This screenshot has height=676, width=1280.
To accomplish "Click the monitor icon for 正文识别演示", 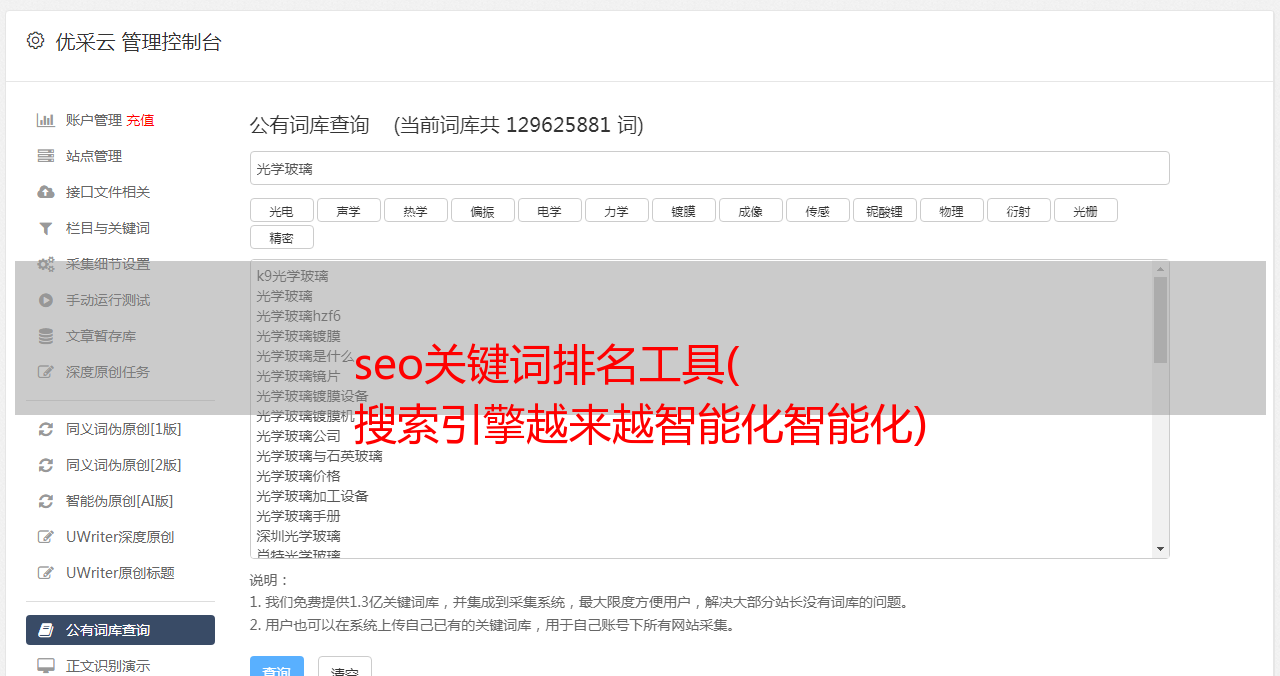I will coord(46,666).
